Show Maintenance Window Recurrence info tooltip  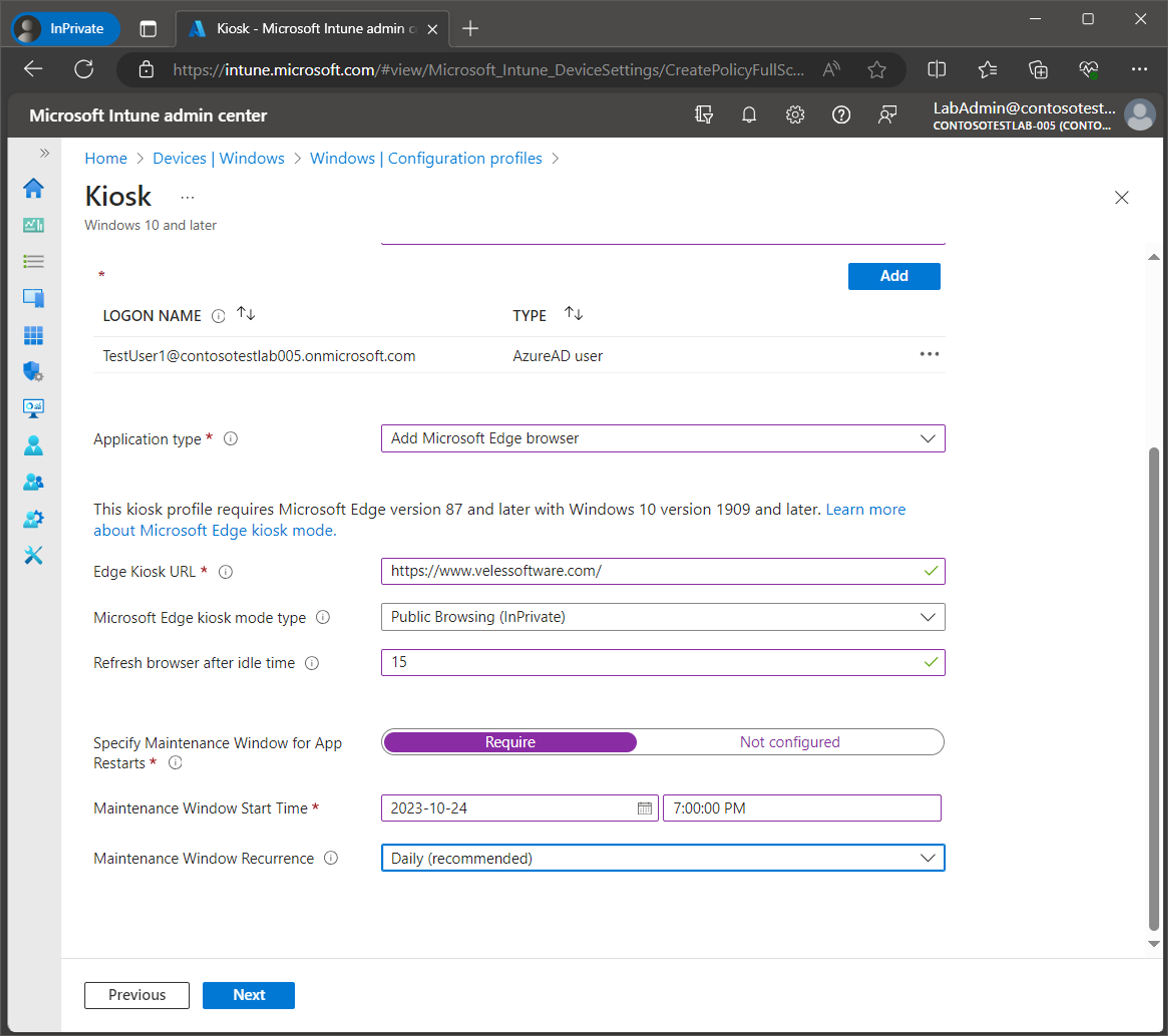pyautogui.click(x=331, y=858)
